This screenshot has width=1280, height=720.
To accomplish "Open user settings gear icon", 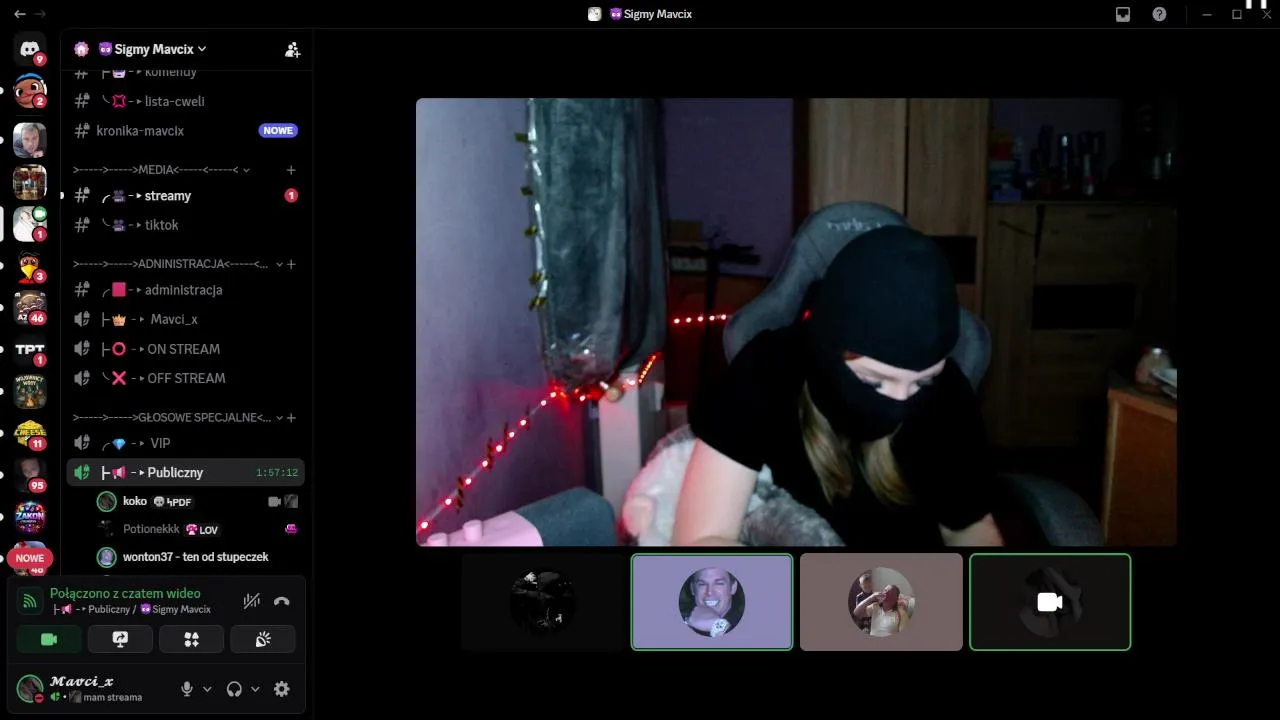I will coord(282,689).
